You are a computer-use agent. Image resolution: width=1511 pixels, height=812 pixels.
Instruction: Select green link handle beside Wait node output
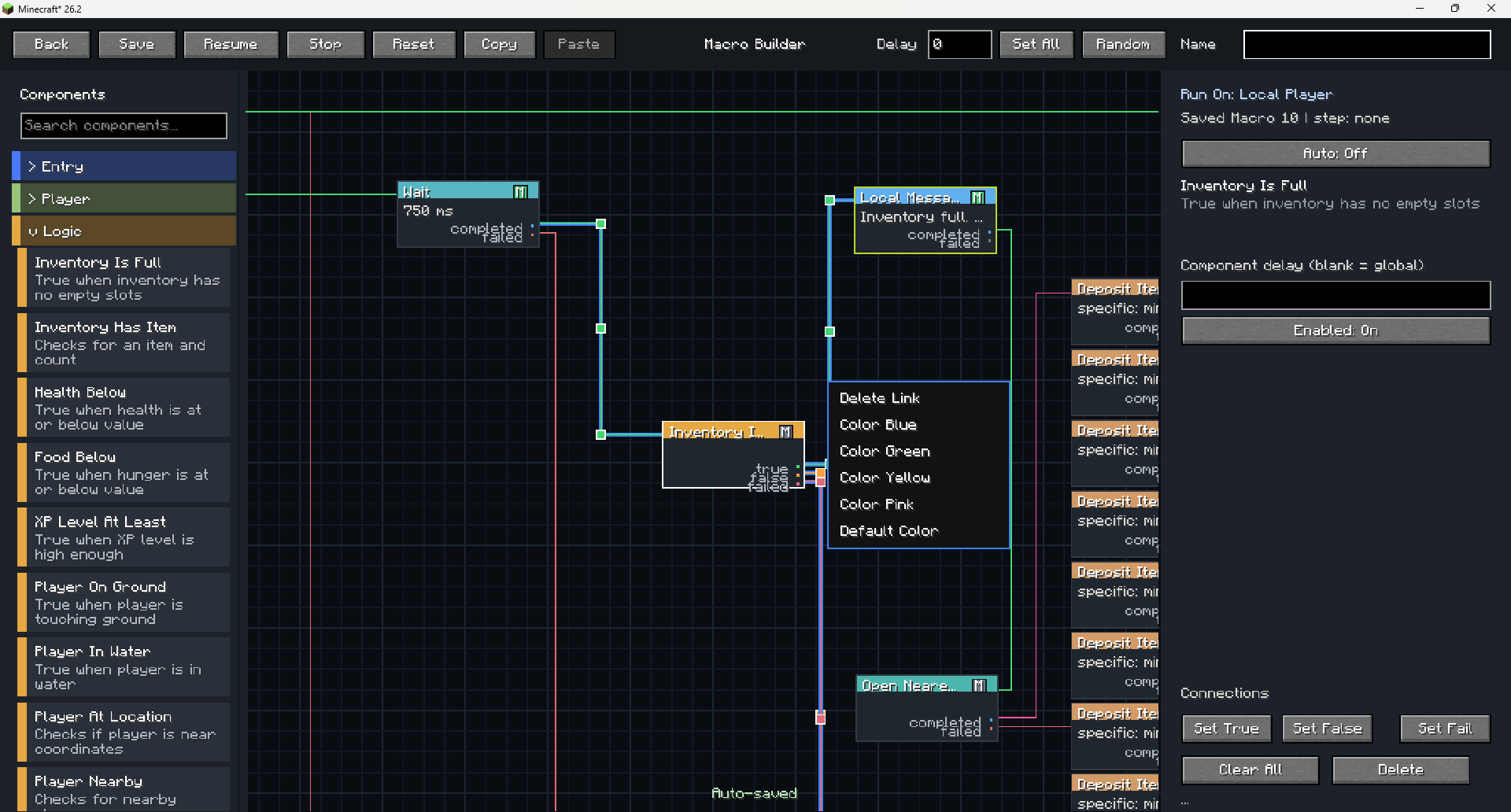[x=600, y=224]
